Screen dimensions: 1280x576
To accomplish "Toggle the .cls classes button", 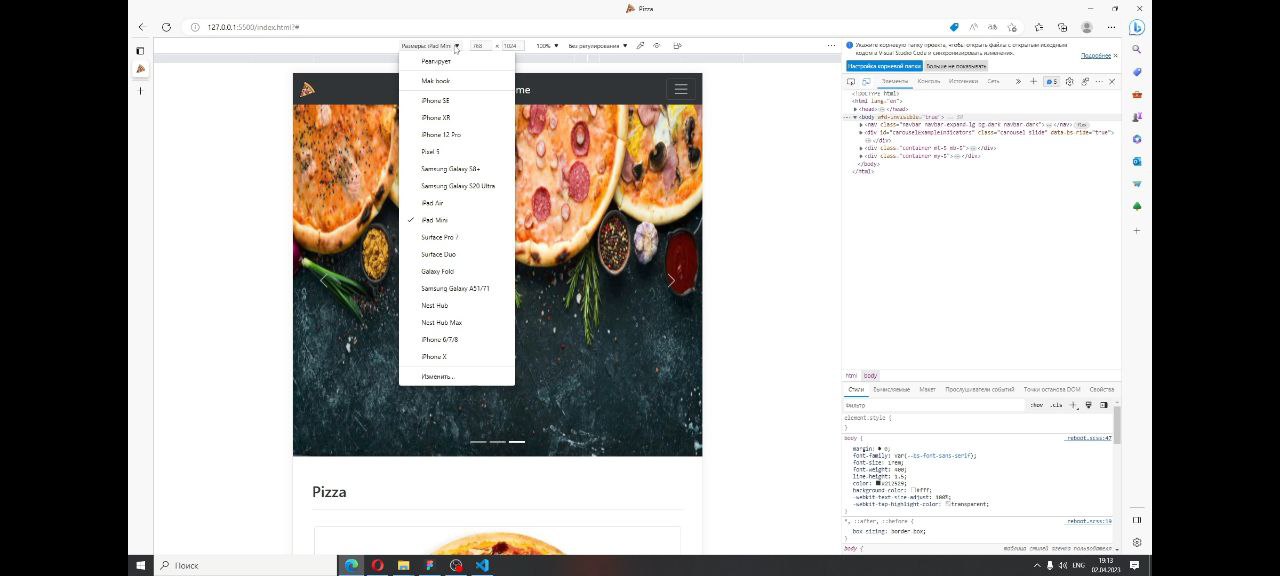I will click(1056, 405).
